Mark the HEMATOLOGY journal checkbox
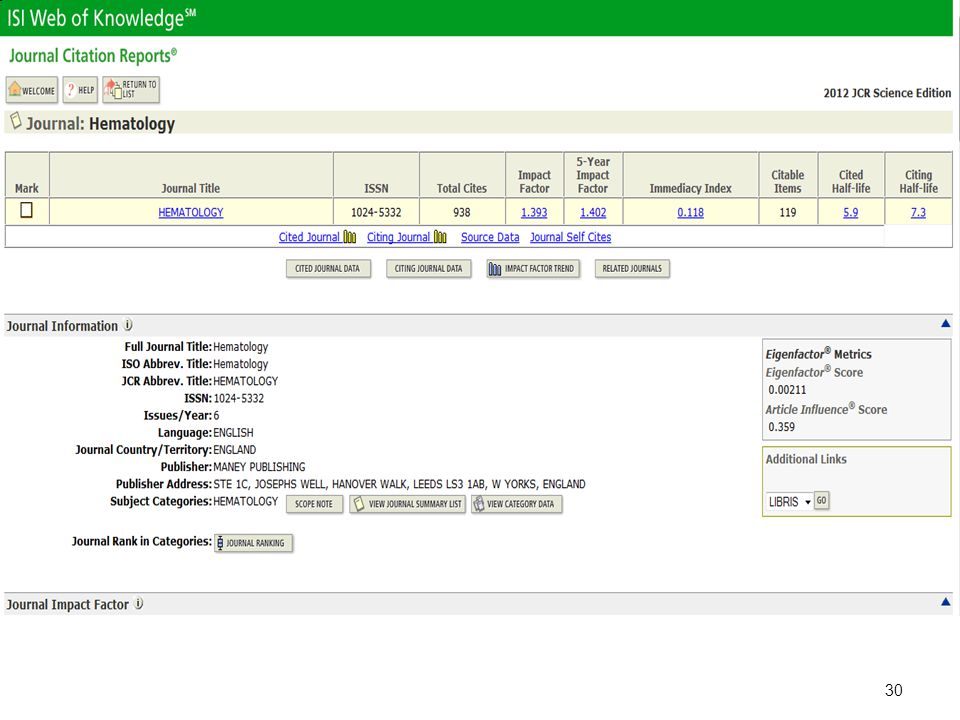This screenshot has height=720, width=960. pos(26,210)
